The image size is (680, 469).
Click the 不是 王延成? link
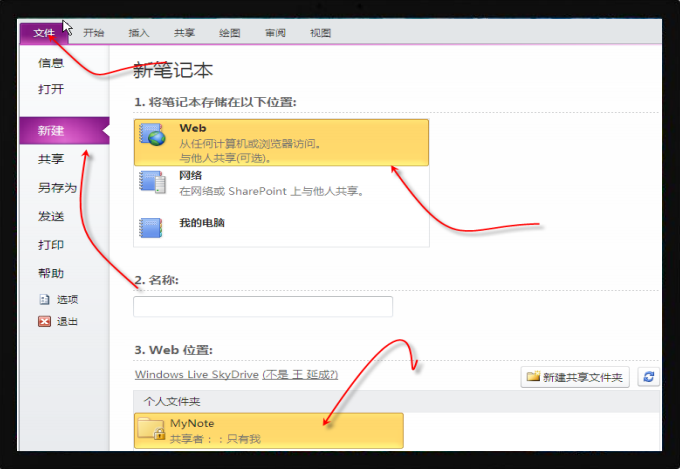300,374
